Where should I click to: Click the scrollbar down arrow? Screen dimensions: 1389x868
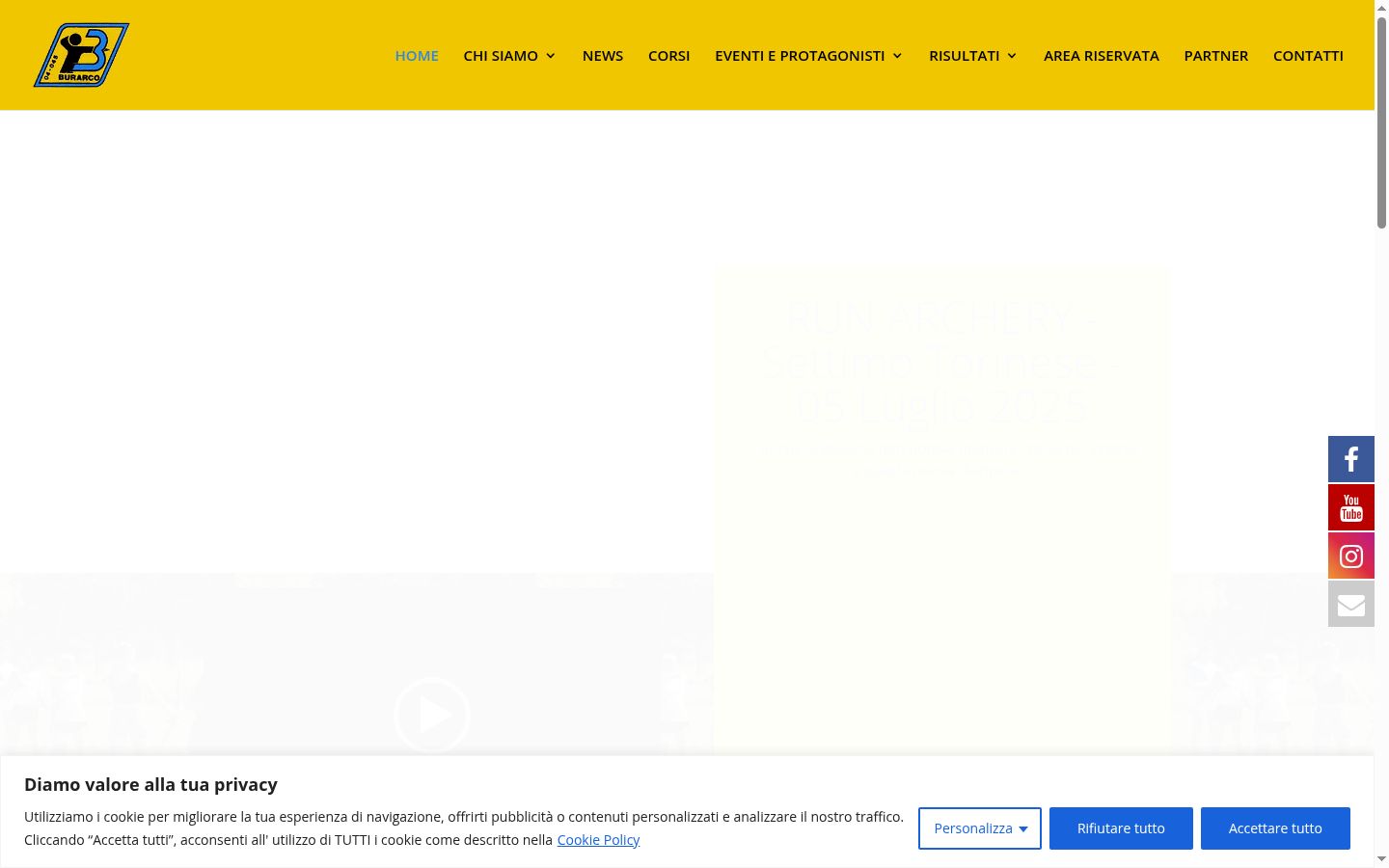[x=1381, y=859]
